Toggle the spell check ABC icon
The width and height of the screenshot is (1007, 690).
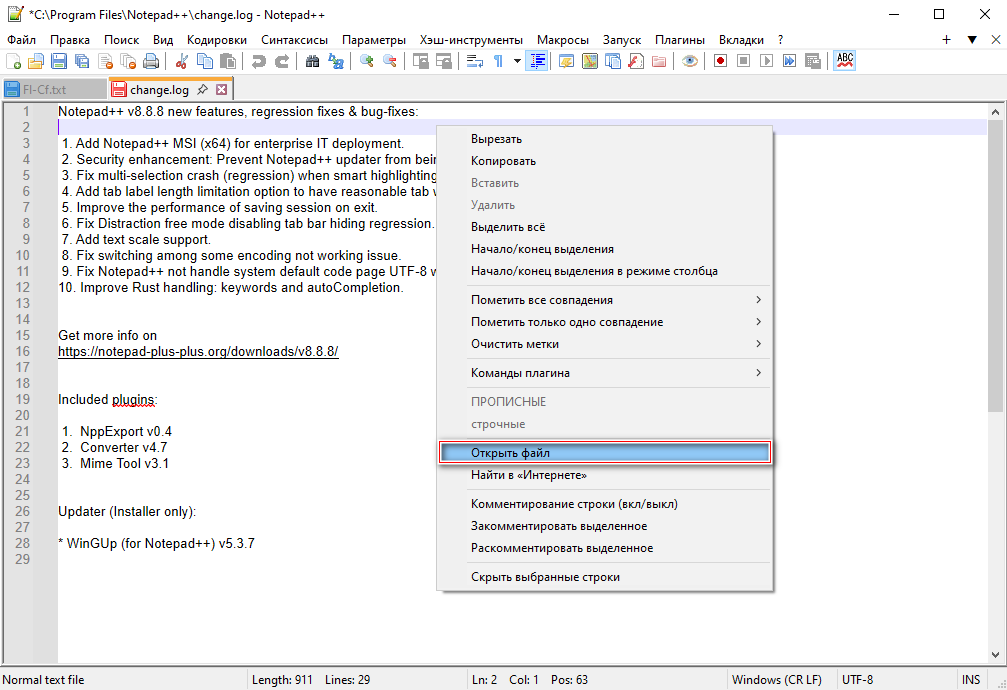(845, 61)
